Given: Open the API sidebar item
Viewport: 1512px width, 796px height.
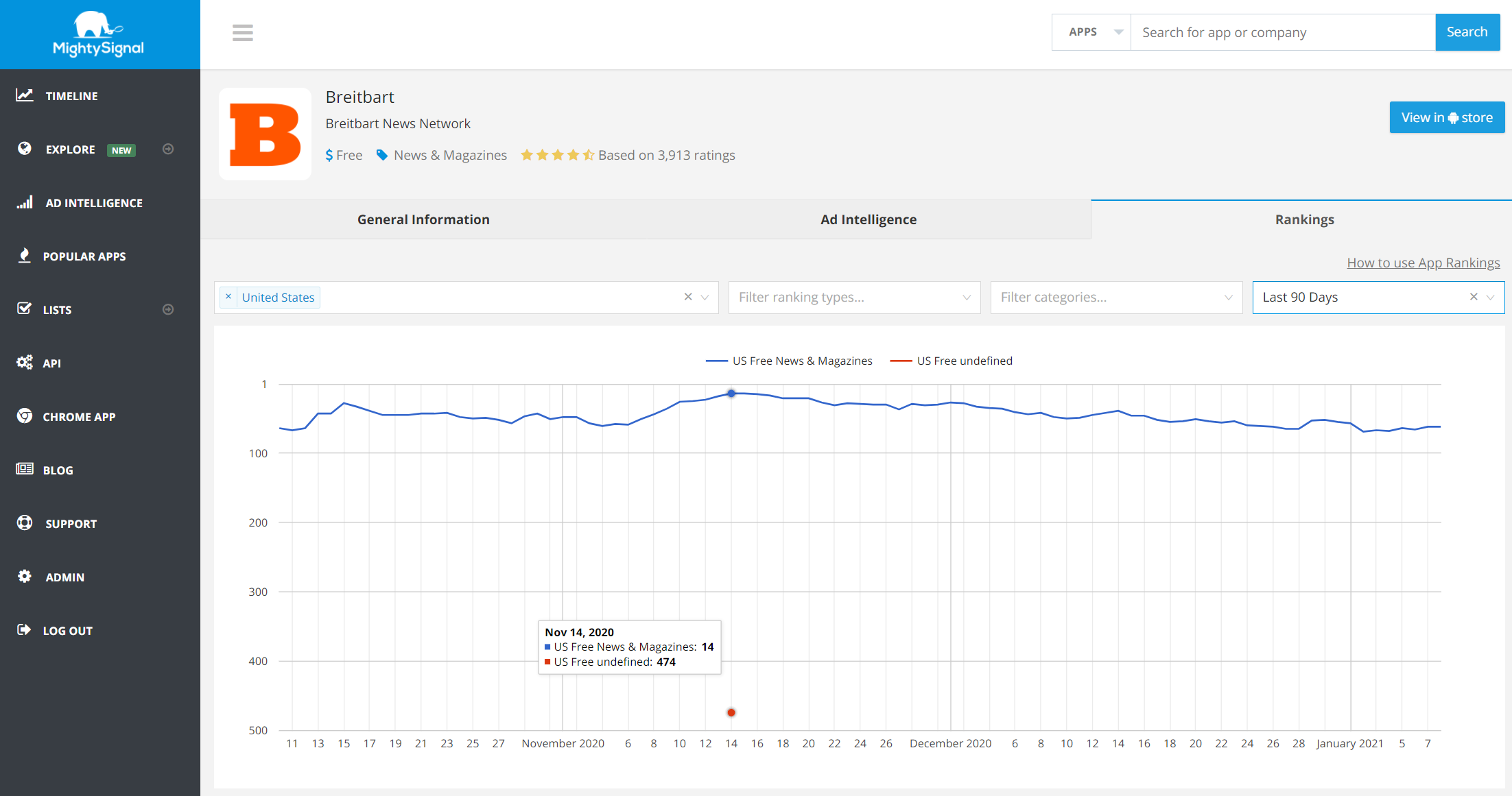Looking at the screenshot, I should pyautogui.click(x=51, y=363).
